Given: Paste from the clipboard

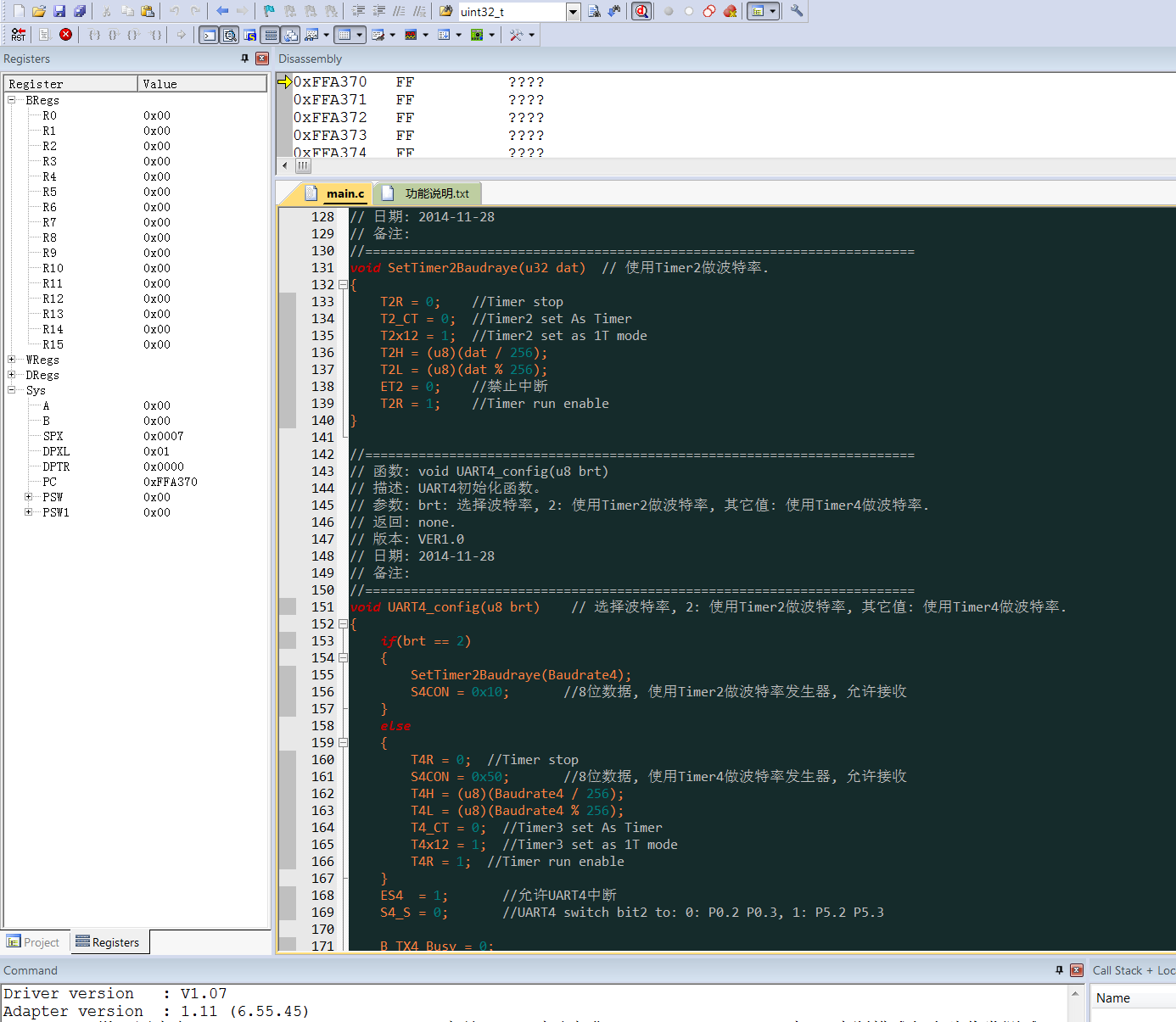Looking at the screenshot, I should pyautogui.click(x=148, y=11).
